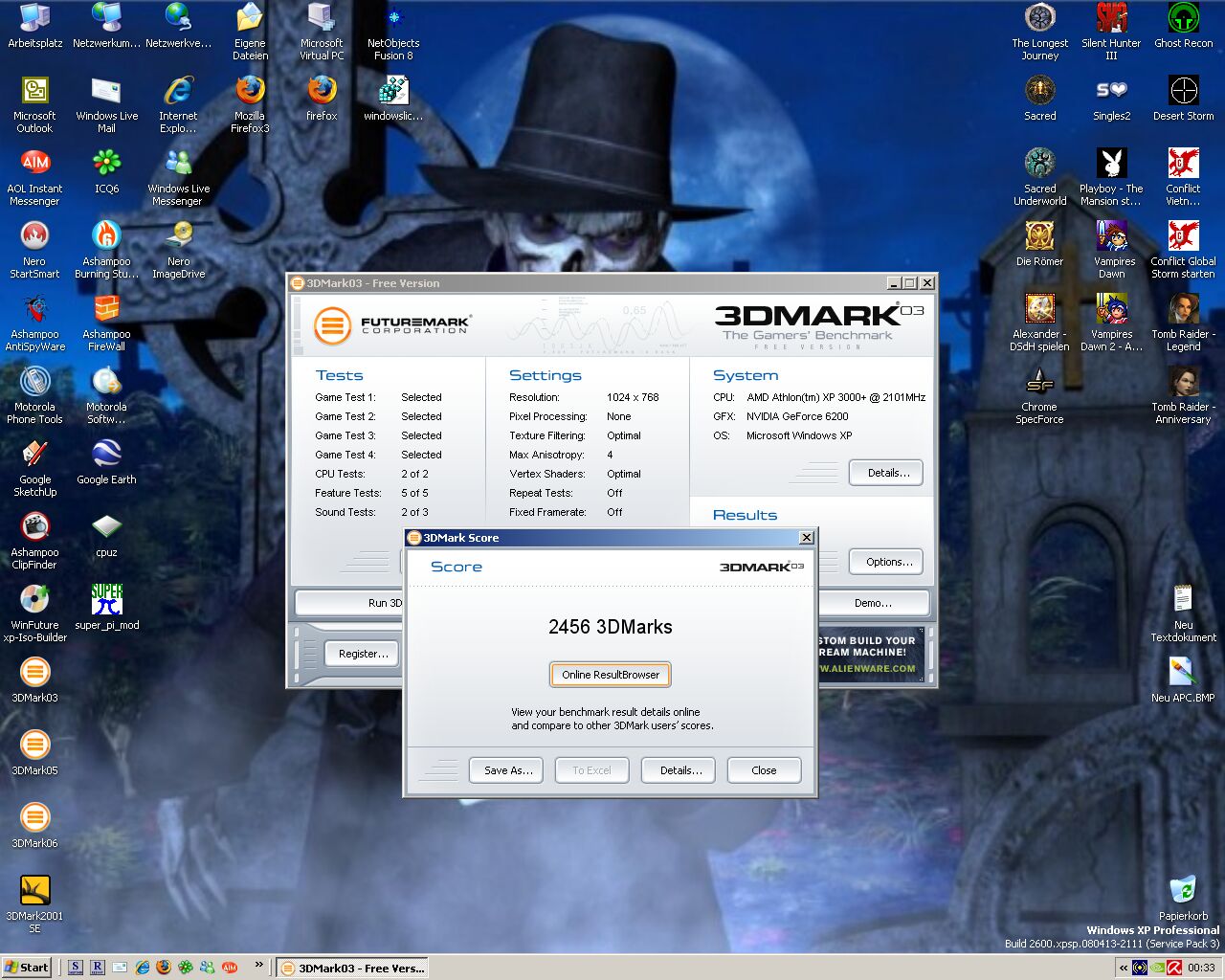Launch Internet Explorer from quick launch bar

142,968
